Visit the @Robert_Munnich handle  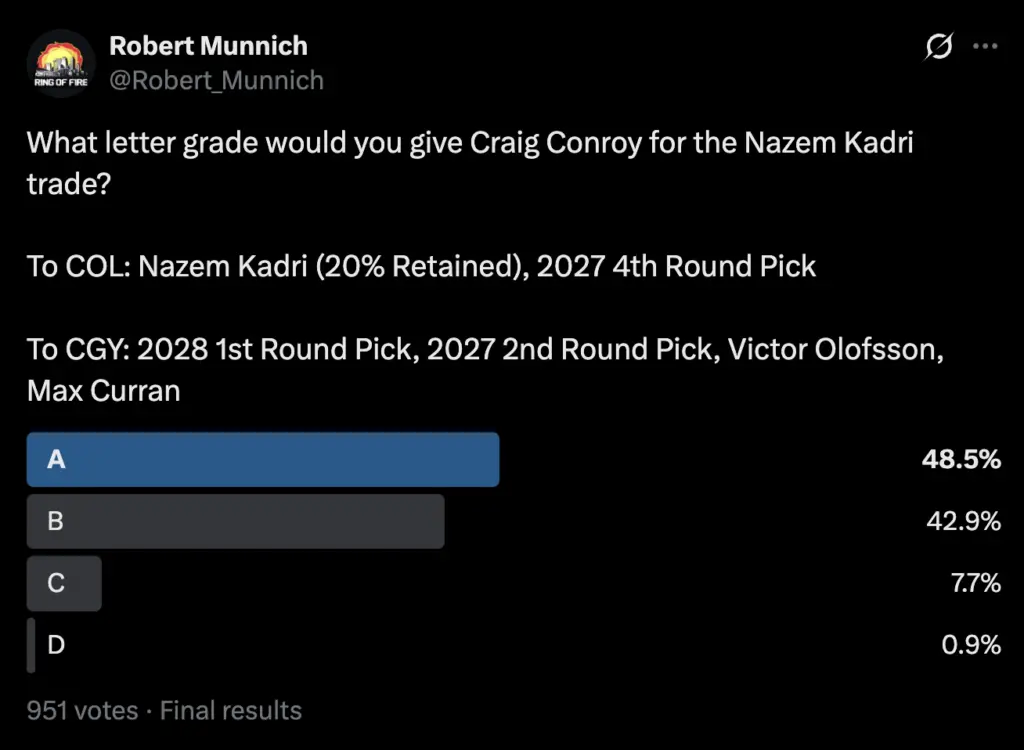point(216,80)
